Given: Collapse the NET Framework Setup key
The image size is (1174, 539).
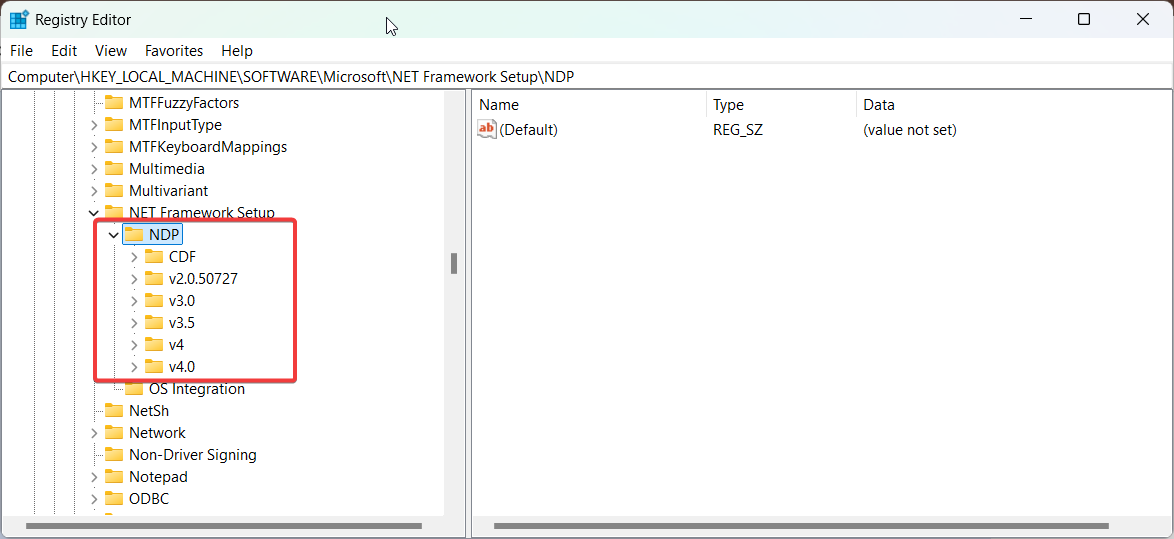Looking at the screenshot, I should 94,213.
